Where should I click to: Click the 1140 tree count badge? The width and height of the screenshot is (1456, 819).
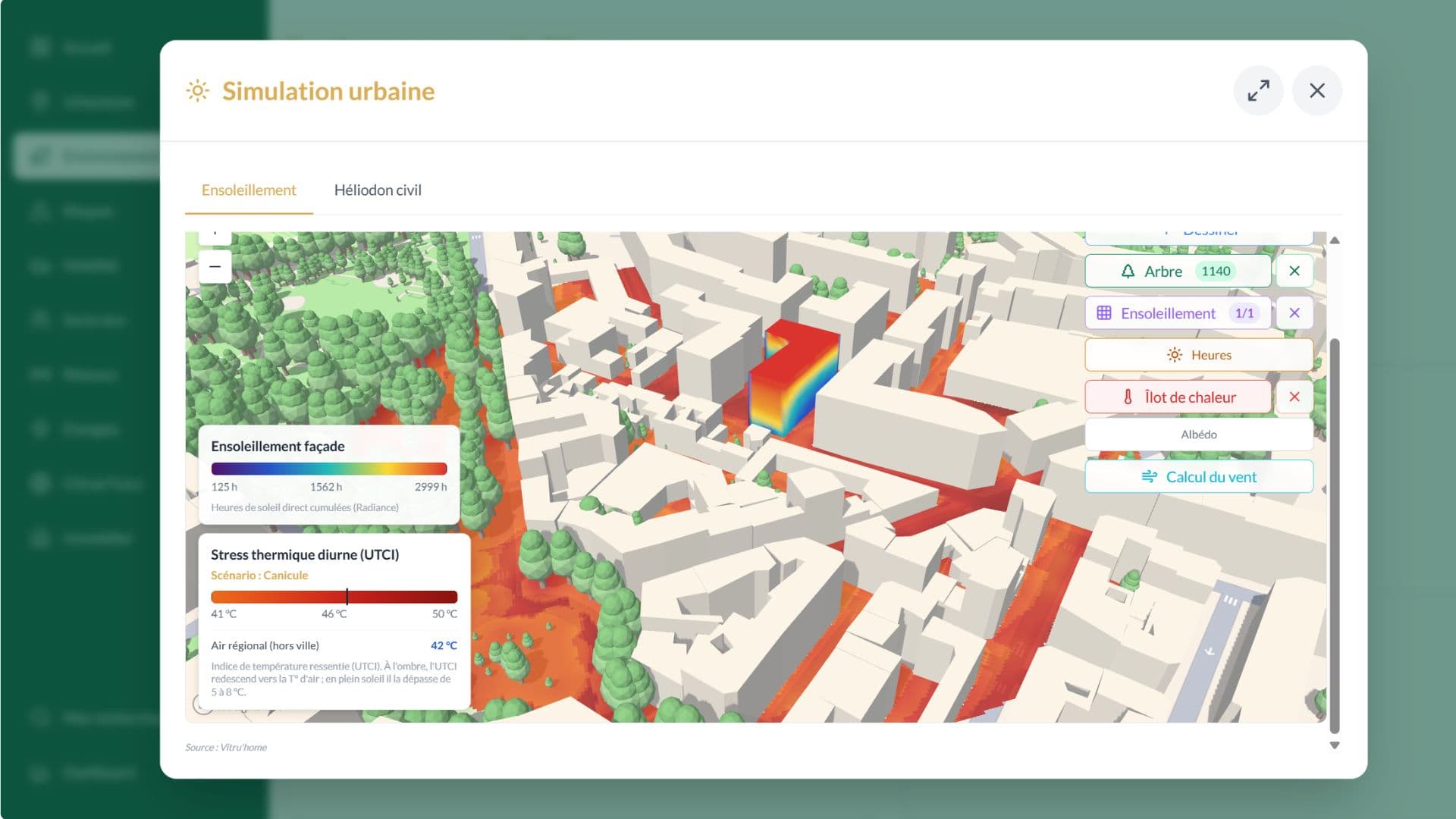coord(1216,271)
